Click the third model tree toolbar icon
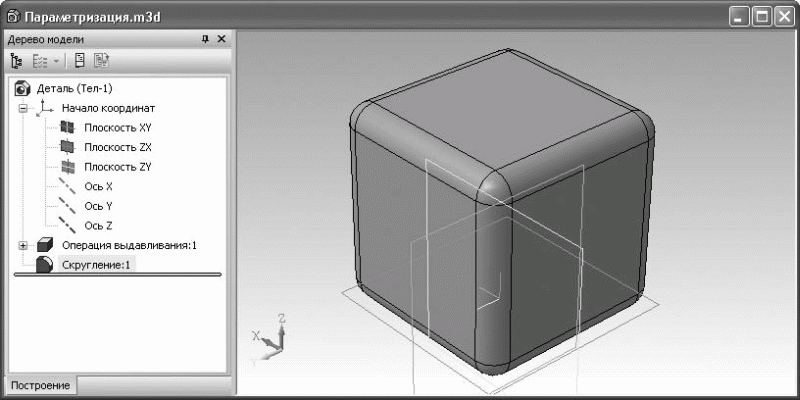 pos(79,61)
